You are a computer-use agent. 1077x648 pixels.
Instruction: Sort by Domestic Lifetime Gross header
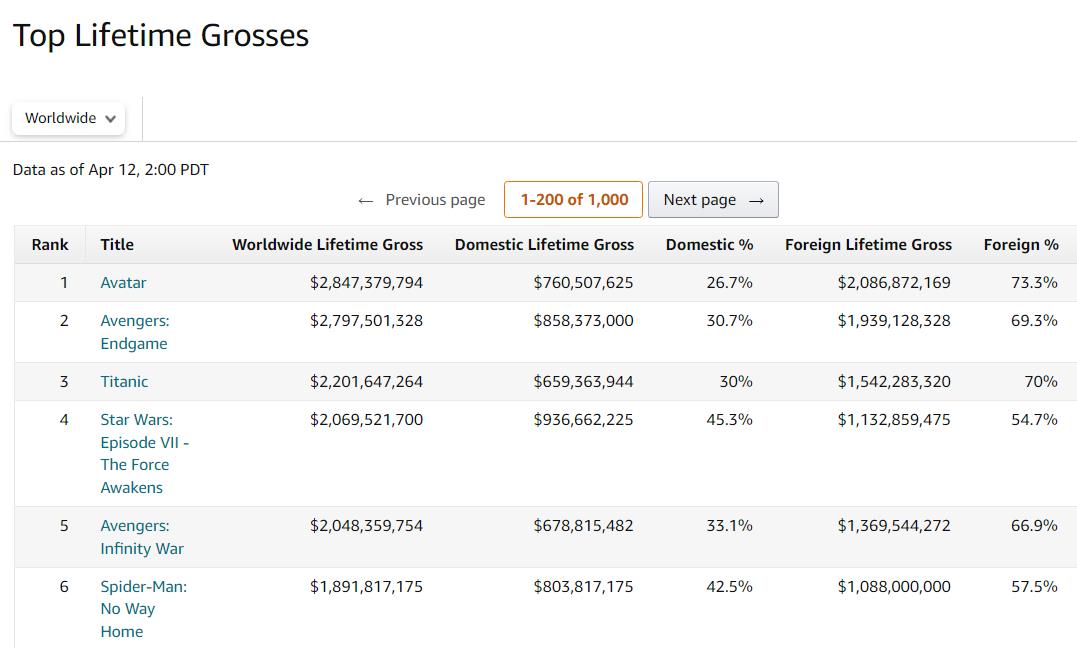point(544,244)
